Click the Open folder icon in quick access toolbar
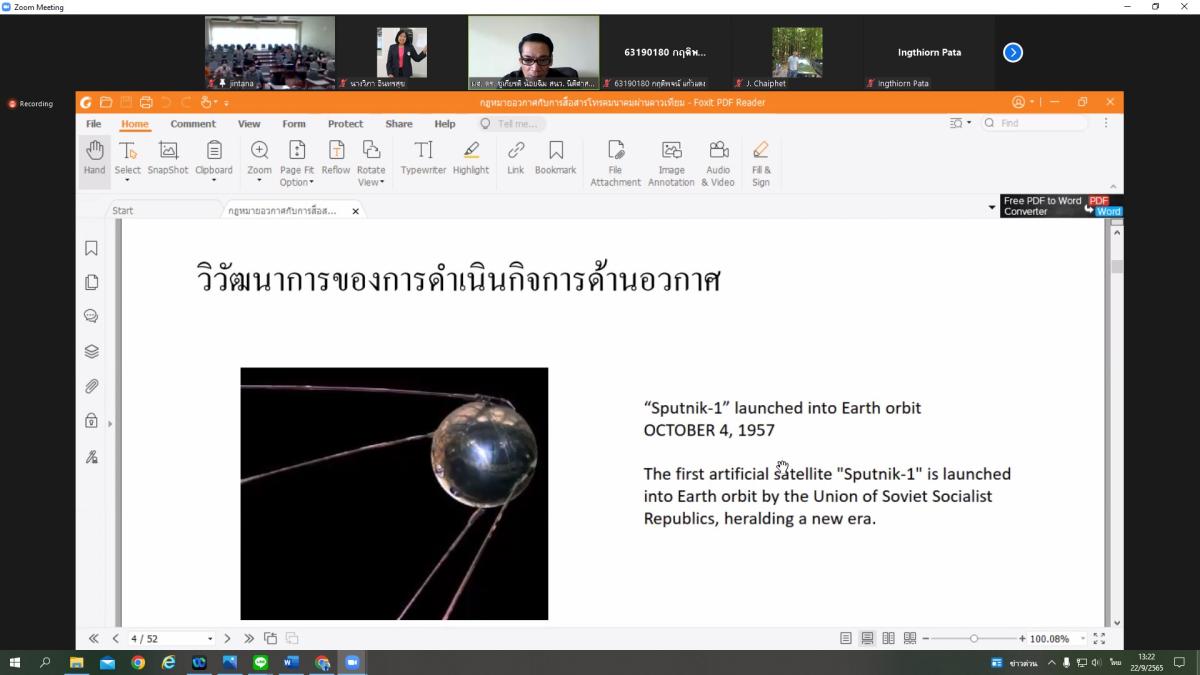Viewport: 1200px width, 675px height. tap(106, 102)
